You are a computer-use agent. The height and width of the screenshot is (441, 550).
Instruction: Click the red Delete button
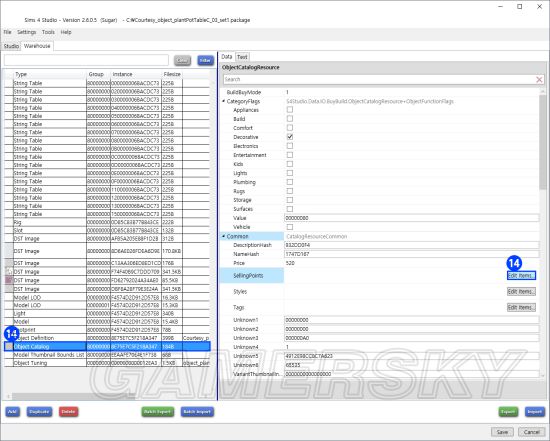pyautogui.click(x=68, y=412)
